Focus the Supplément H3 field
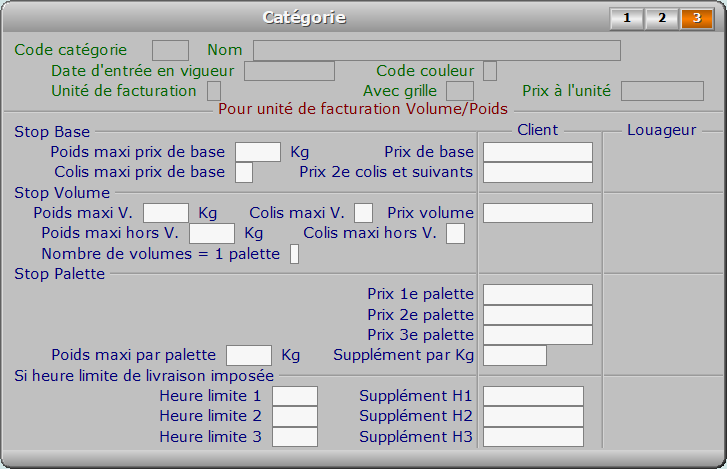 pyautogui.click(x=533, y=437)
